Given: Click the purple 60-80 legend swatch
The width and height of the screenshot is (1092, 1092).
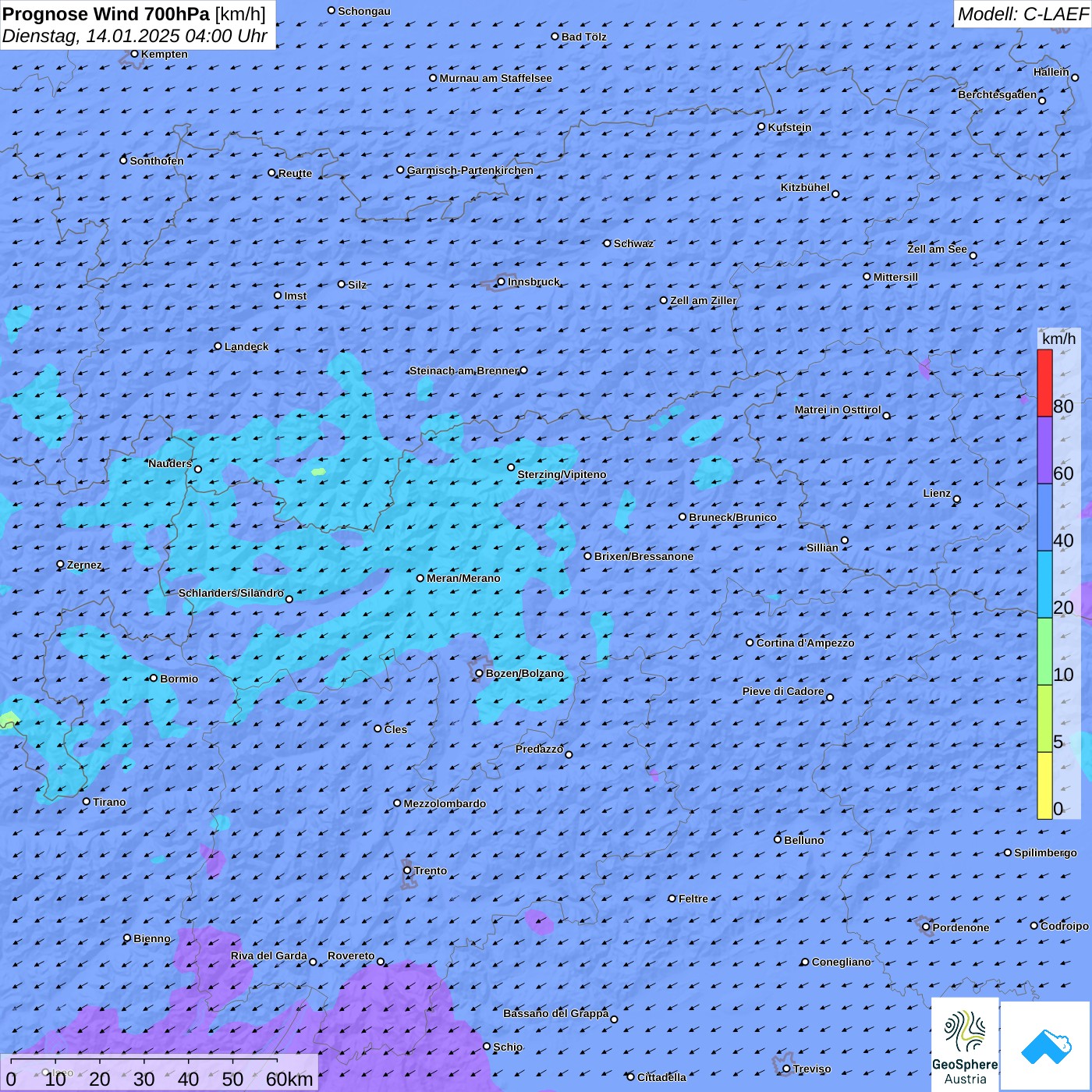Looking at the screenshot, I should click(1044, 451).
